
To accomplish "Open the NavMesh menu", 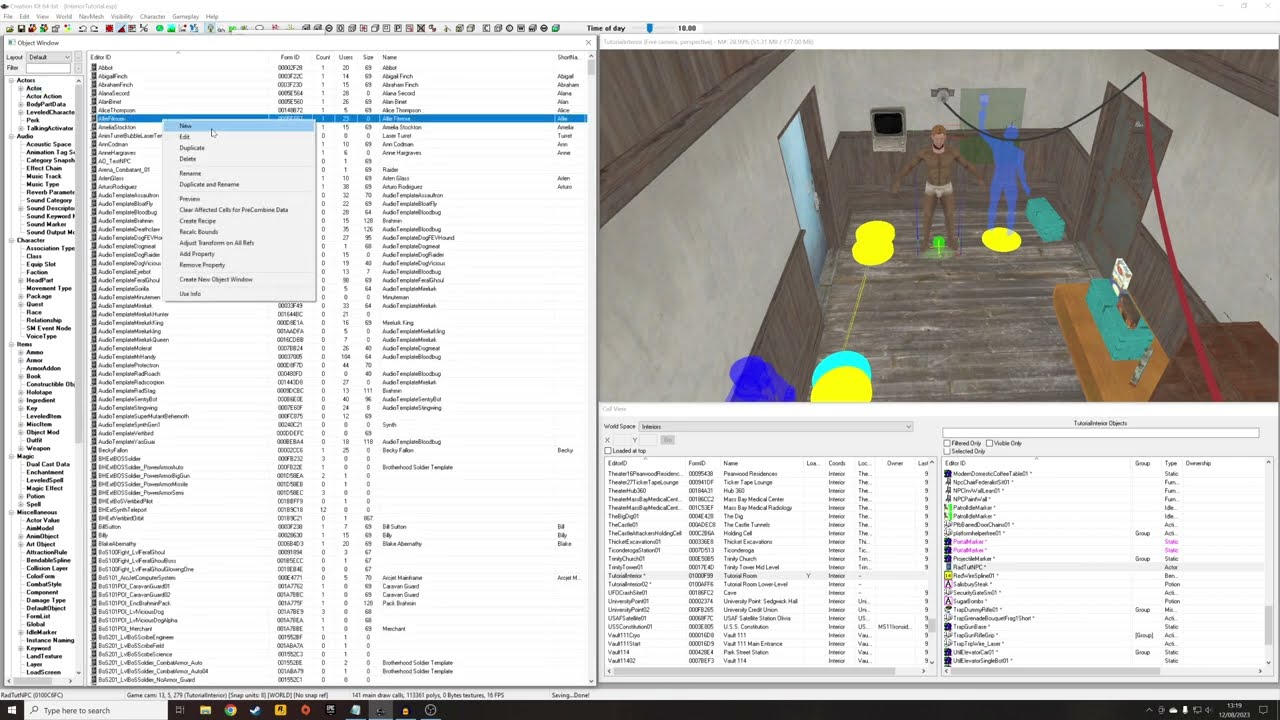I will tap(90, 17).
